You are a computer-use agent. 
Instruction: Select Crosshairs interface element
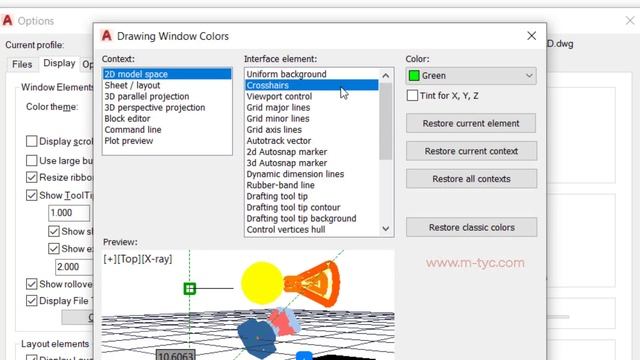(312, 85)
